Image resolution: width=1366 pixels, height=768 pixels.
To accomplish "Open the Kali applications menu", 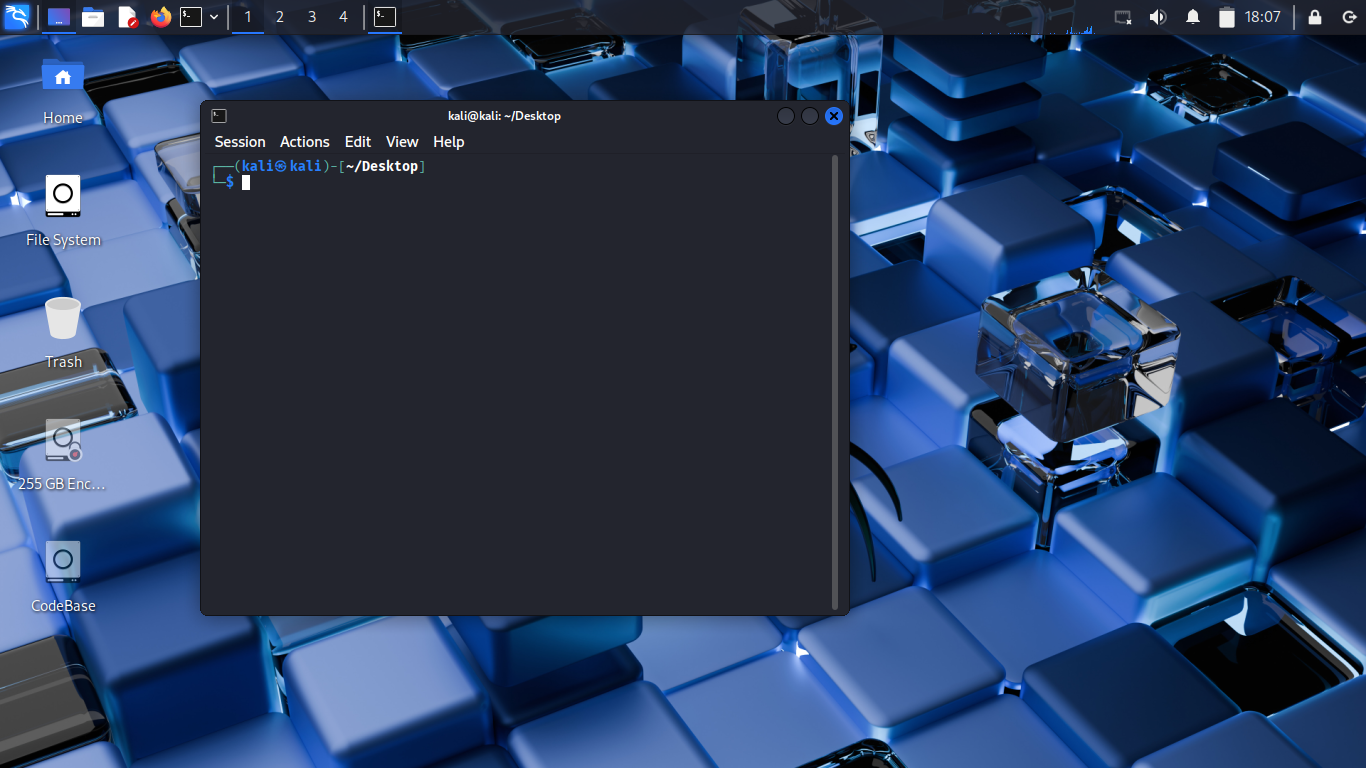I will [17, 17].
